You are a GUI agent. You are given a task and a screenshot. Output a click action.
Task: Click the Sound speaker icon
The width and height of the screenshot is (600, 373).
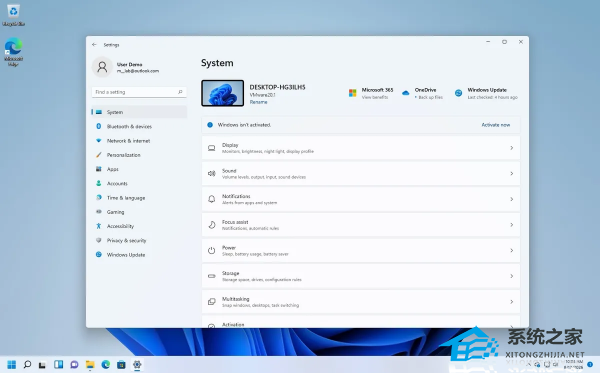(212, 174)
